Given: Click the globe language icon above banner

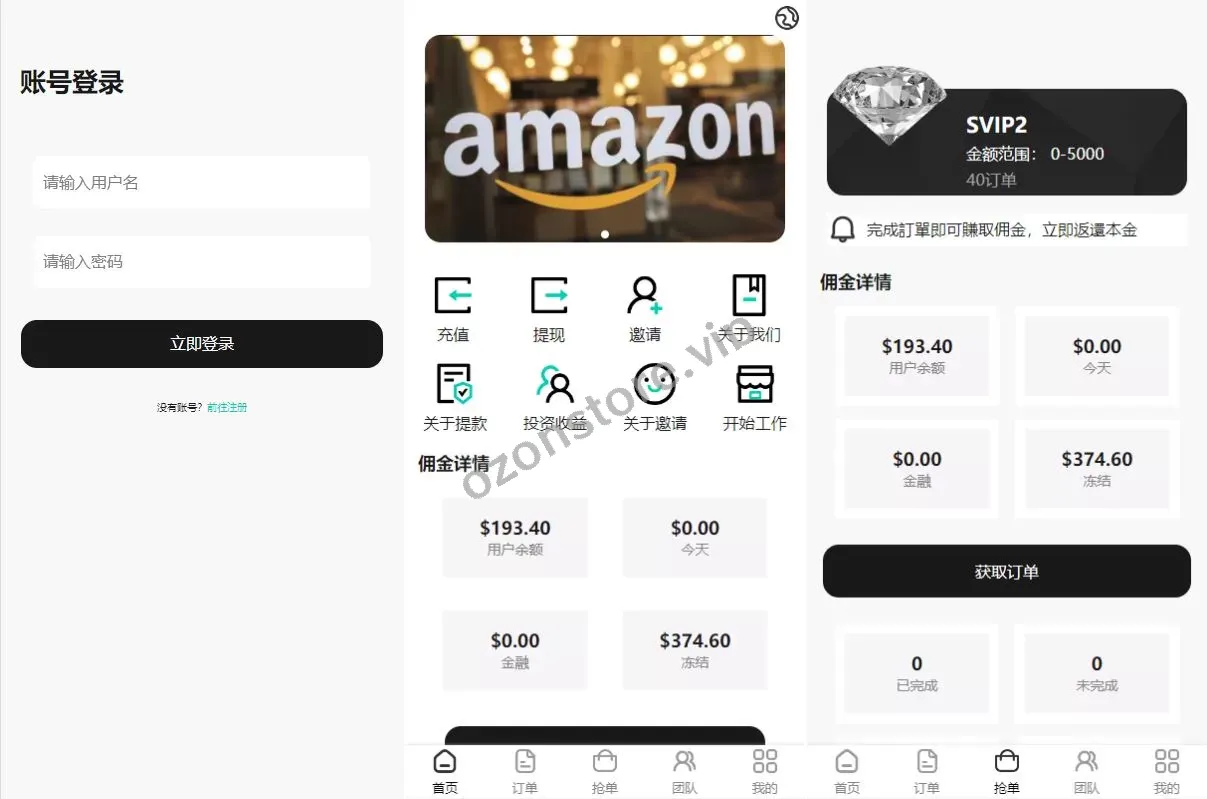Looking at the screenshot, I should (x=787, y=18).
